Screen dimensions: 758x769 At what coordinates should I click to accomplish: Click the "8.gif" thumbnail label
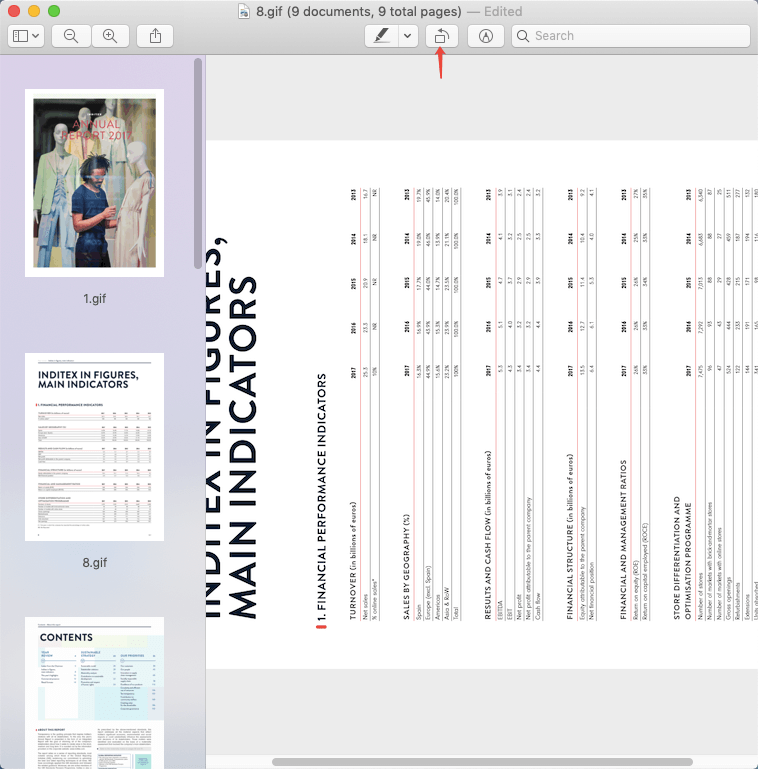[94, 562]
